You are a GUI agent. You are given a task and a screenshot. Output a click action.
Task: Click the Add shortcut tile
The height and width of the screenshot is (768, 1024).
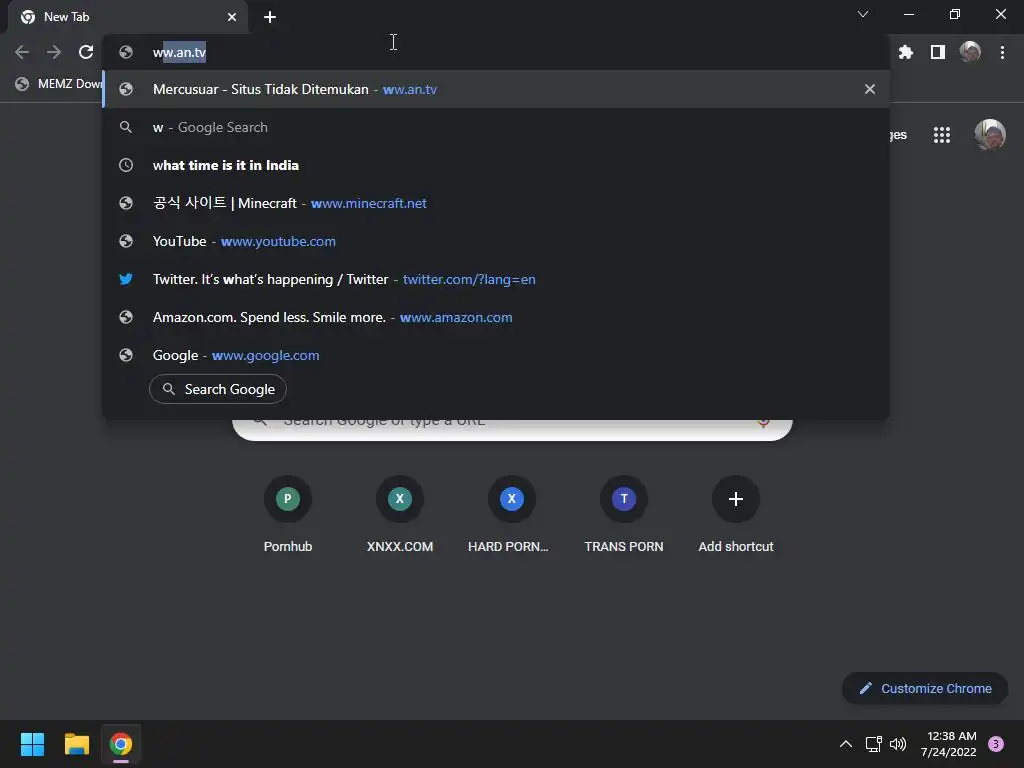click(735, 515)
